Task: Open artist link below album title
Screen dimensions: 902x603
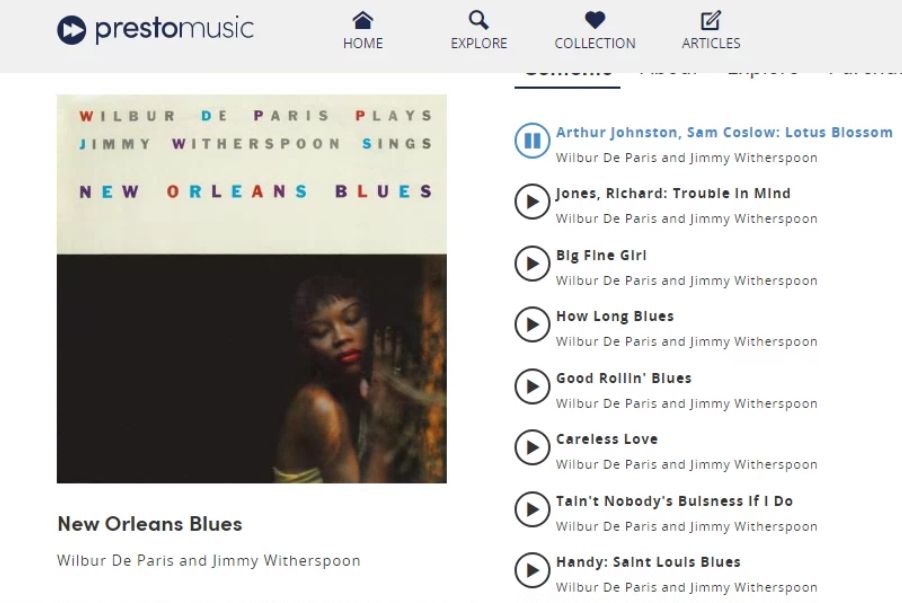Action: pyautogui.click(x=208, y=560)
